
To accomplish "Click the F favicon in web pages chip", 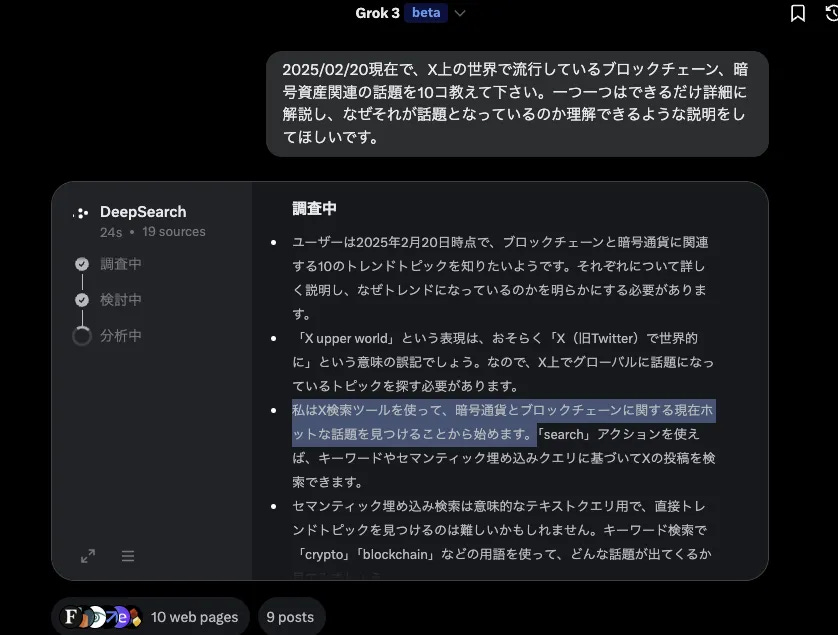I will 70,616.
